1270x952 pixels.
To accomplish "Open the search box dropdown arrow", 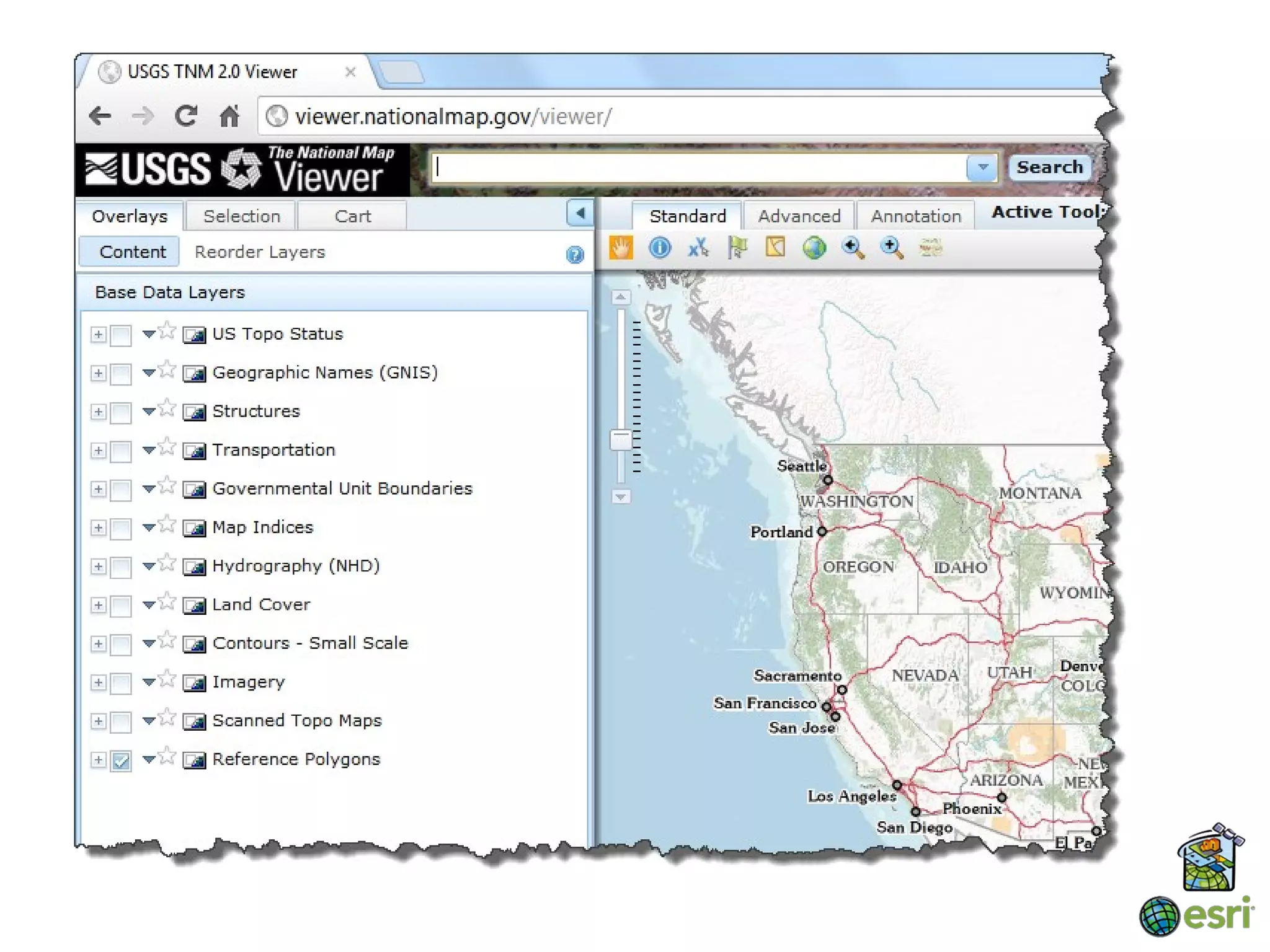I will click(x=982, y=167).
